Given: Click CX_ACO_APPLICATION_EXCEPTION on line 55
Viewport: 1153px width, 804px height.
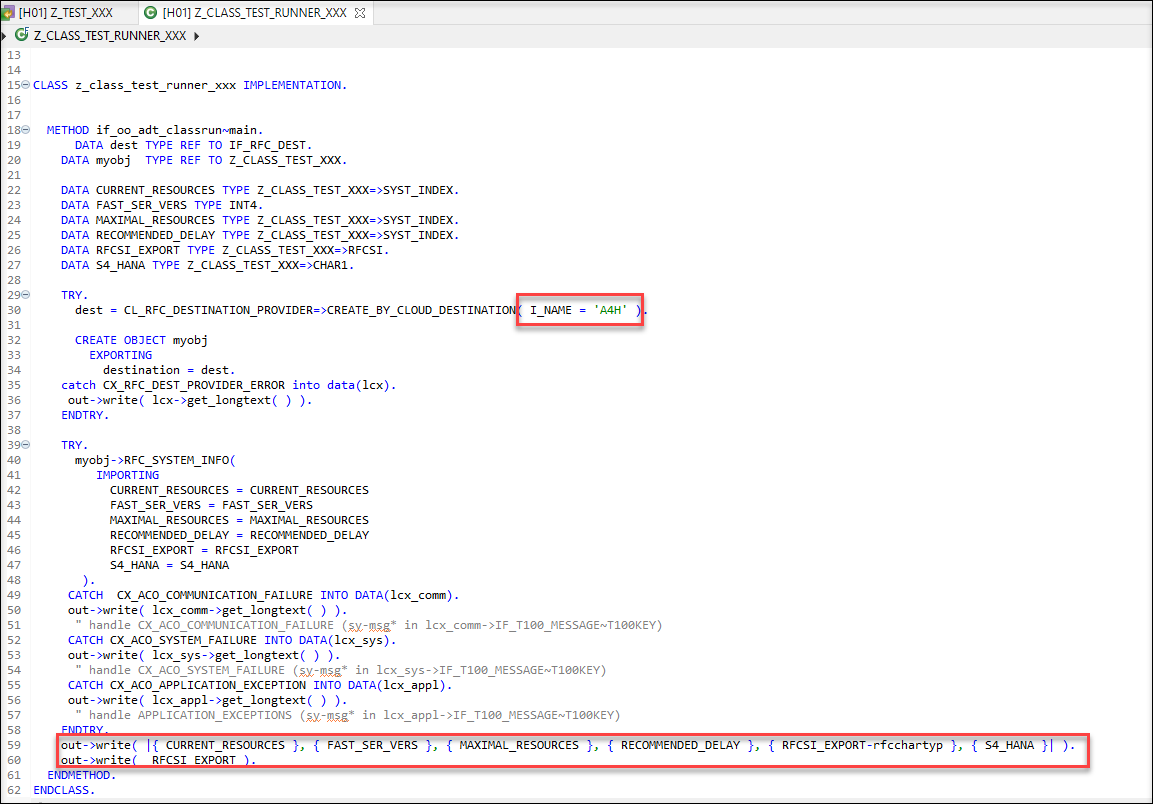Looking at the screenshot, I should [x=207, y=685].
